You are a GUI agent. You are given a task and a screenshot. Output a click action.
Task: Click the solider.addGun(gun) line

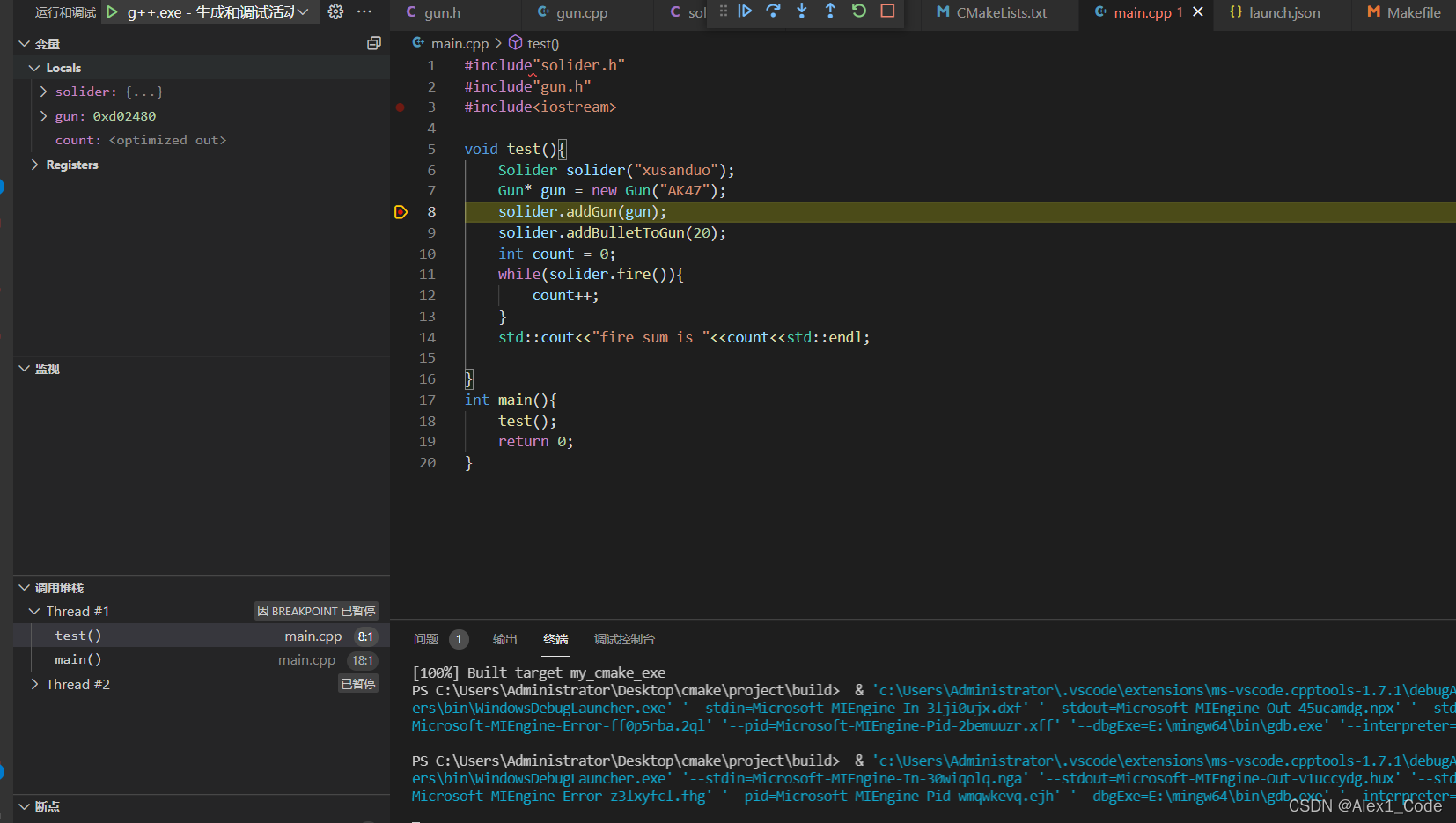coord(582,212)
